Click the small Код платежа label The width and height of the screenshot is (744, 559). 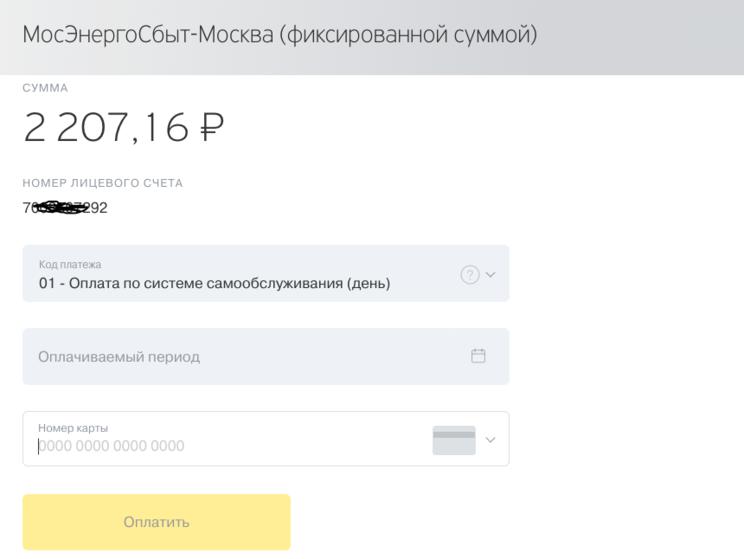[x=70, y=264]
